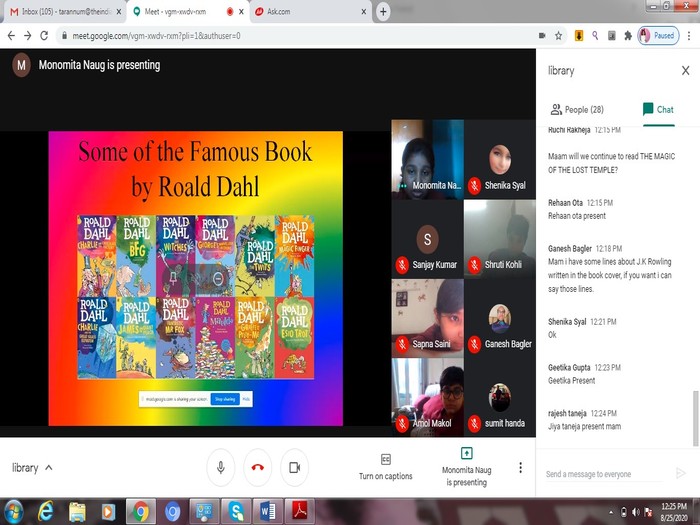Switch to the People (28) tab
This screenshot has height=525, width=700.
tap(577, 109)
